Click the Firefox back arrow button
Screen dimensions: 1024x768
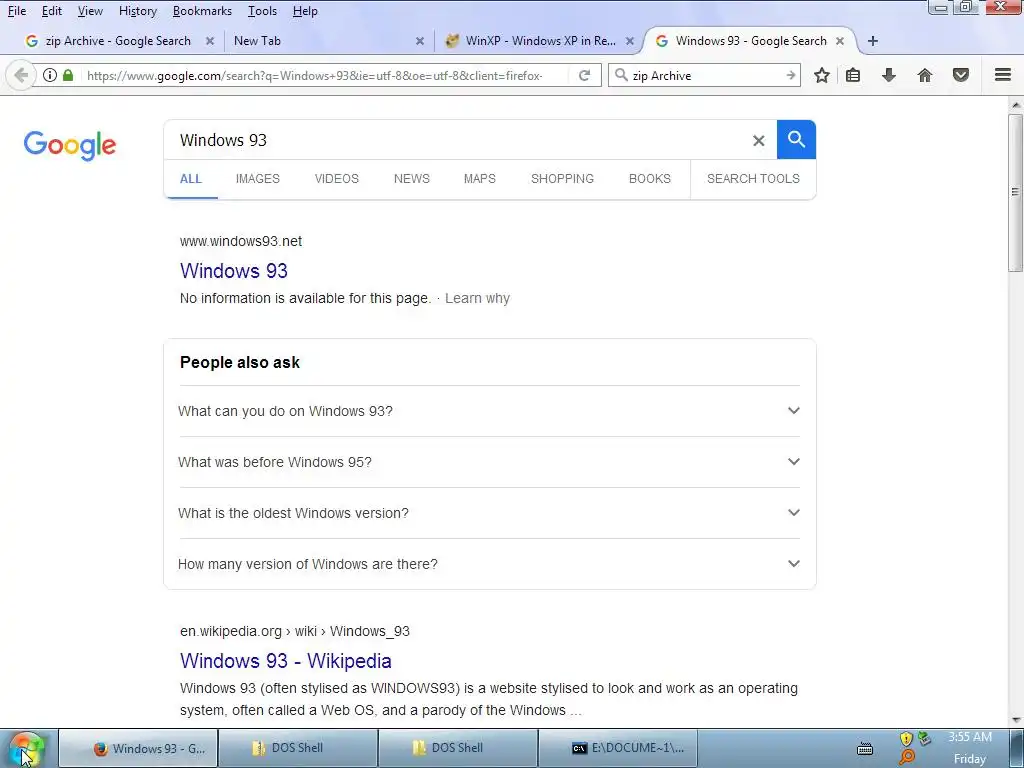point(21,75)
